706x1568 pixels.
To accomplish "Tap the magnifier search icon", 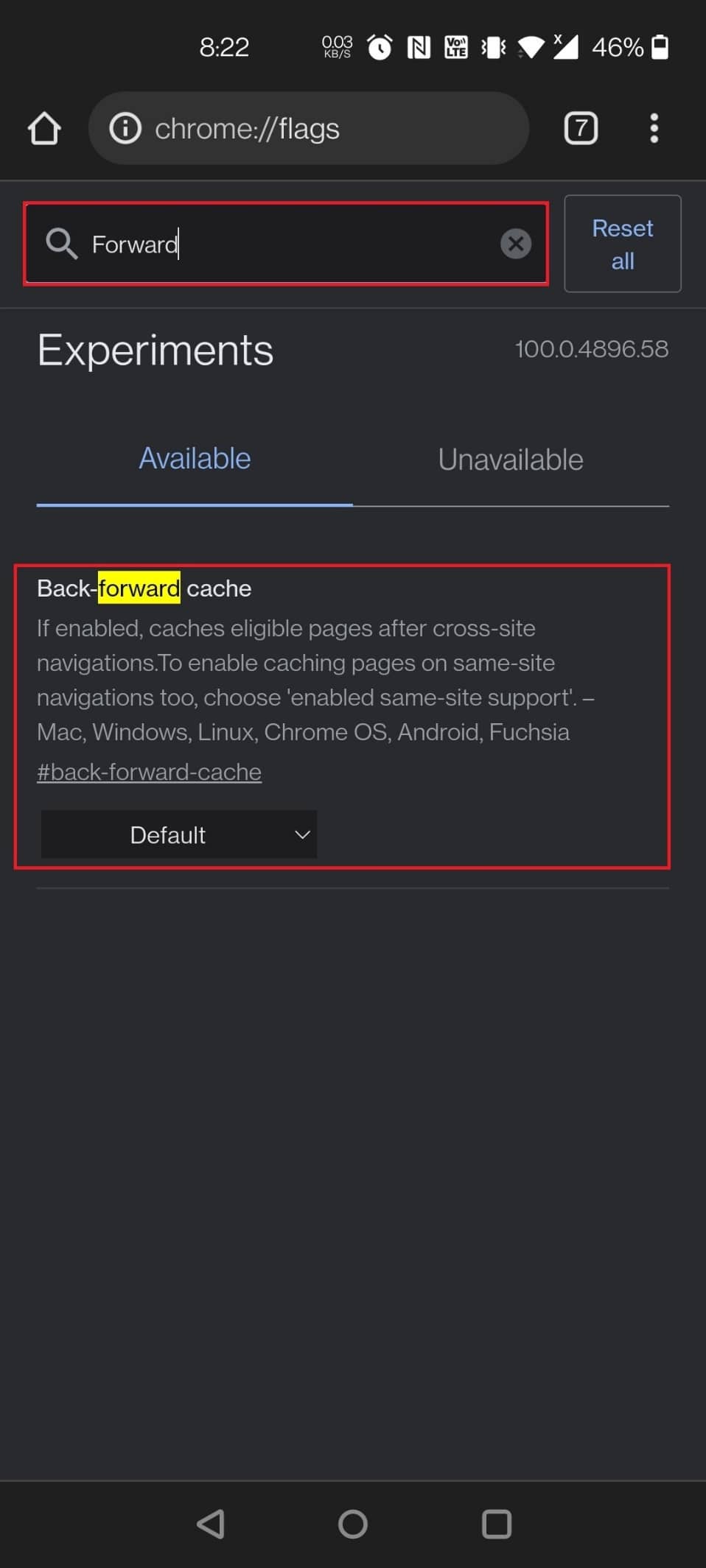I will tap(62, 244).
